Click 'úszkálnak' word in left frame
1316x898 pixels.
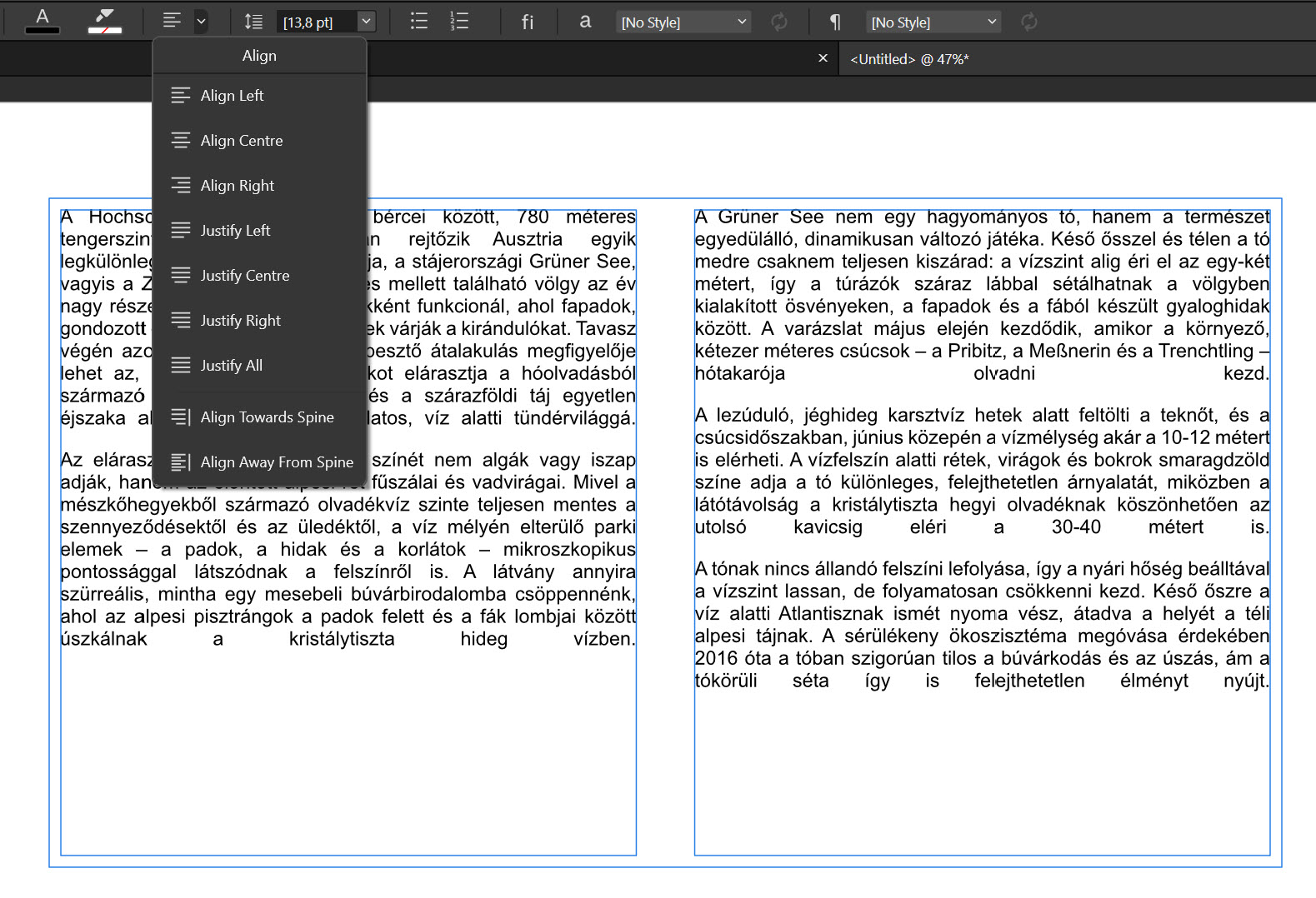point(104,639)
